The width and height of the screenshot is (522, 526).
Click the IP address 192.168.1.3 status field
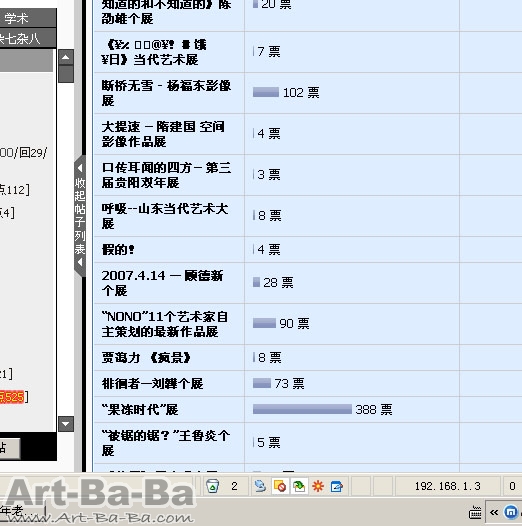448,486
